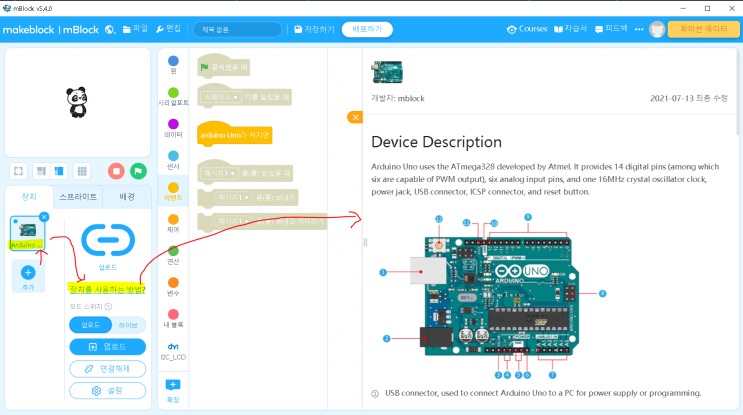The image size is (743, 415).
Task: Open the 파일 menu
Action: (x=135, y=29)
